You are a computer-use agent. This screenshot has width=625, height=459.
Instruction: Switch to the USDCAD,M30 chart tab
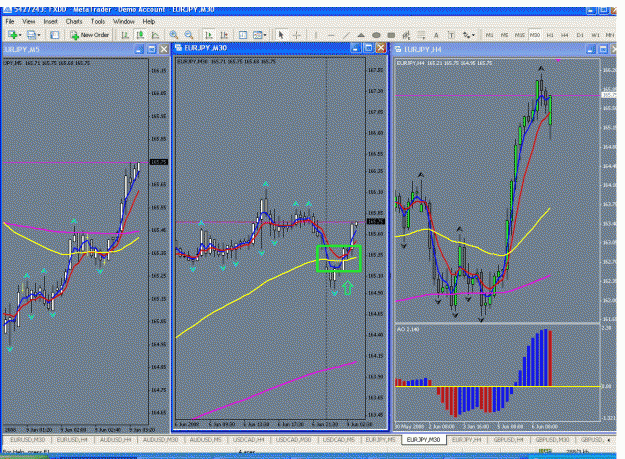[x=293, y=439]
